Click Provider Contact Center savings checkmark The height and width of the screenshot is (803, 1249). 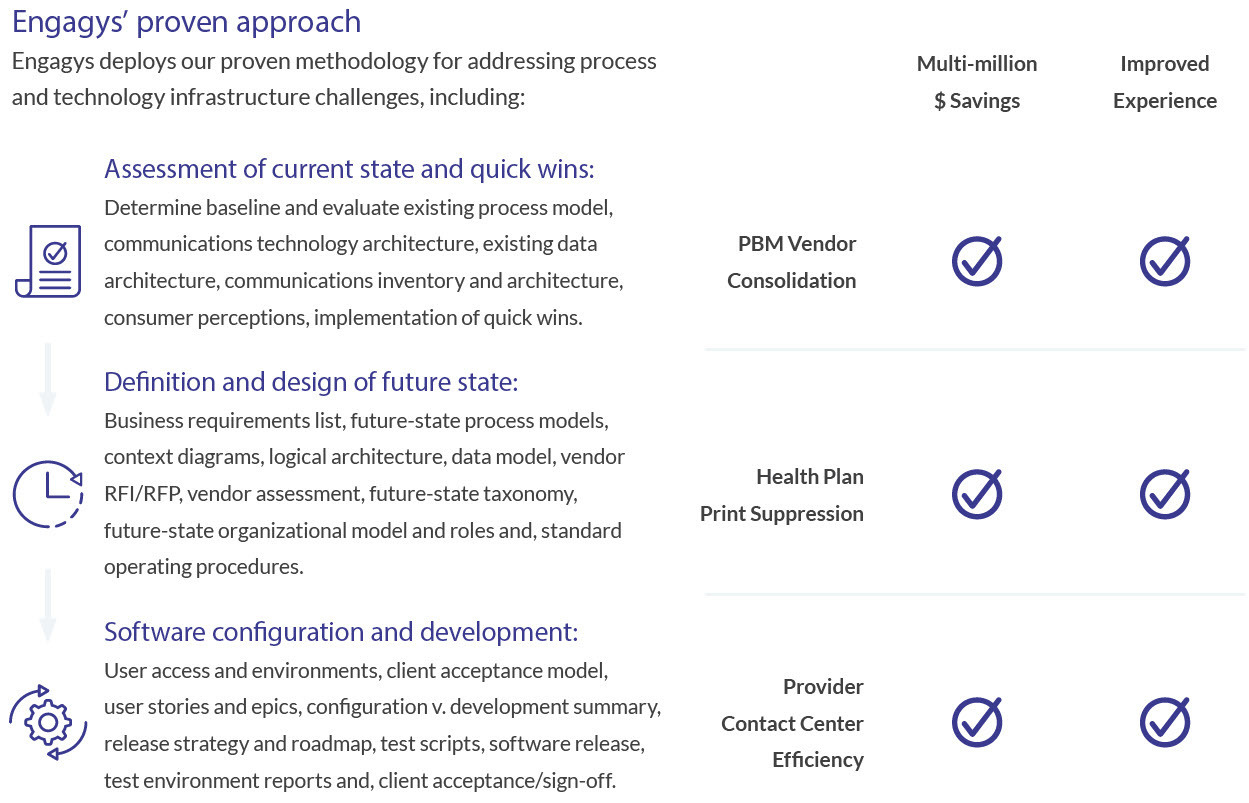point(976,722)
